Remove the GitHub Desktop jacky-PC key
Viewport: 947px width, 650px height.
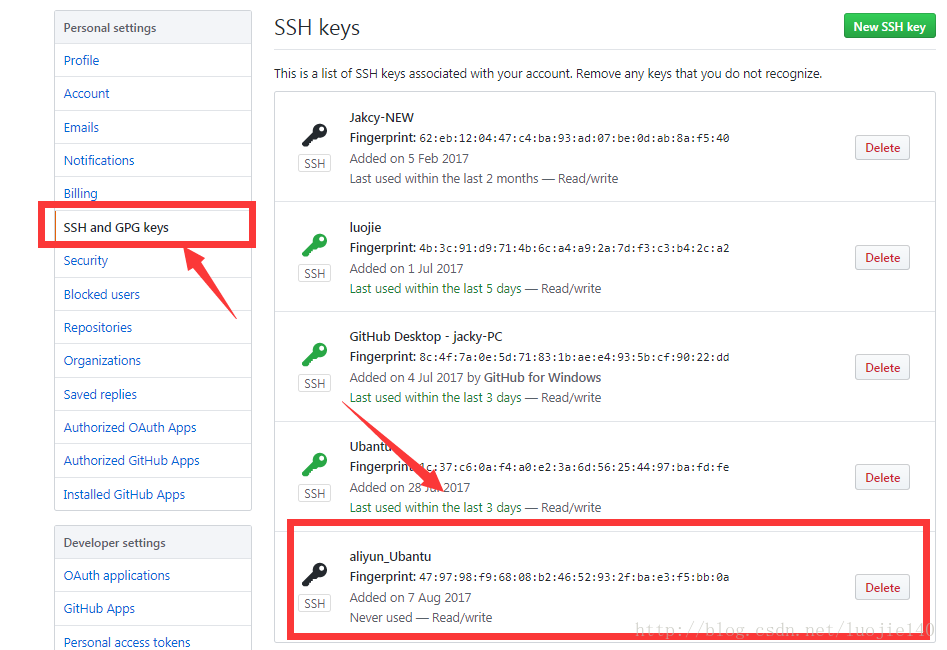pos(882,368)
